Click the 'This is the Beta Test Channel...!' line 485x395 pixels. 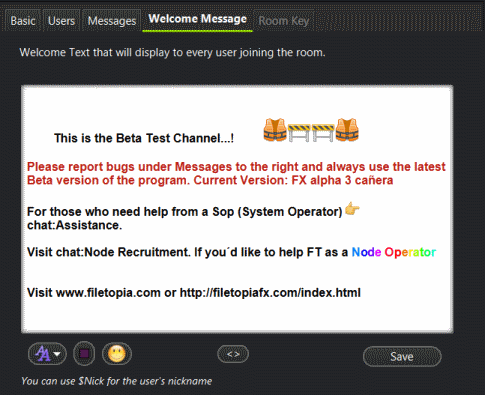144,138
